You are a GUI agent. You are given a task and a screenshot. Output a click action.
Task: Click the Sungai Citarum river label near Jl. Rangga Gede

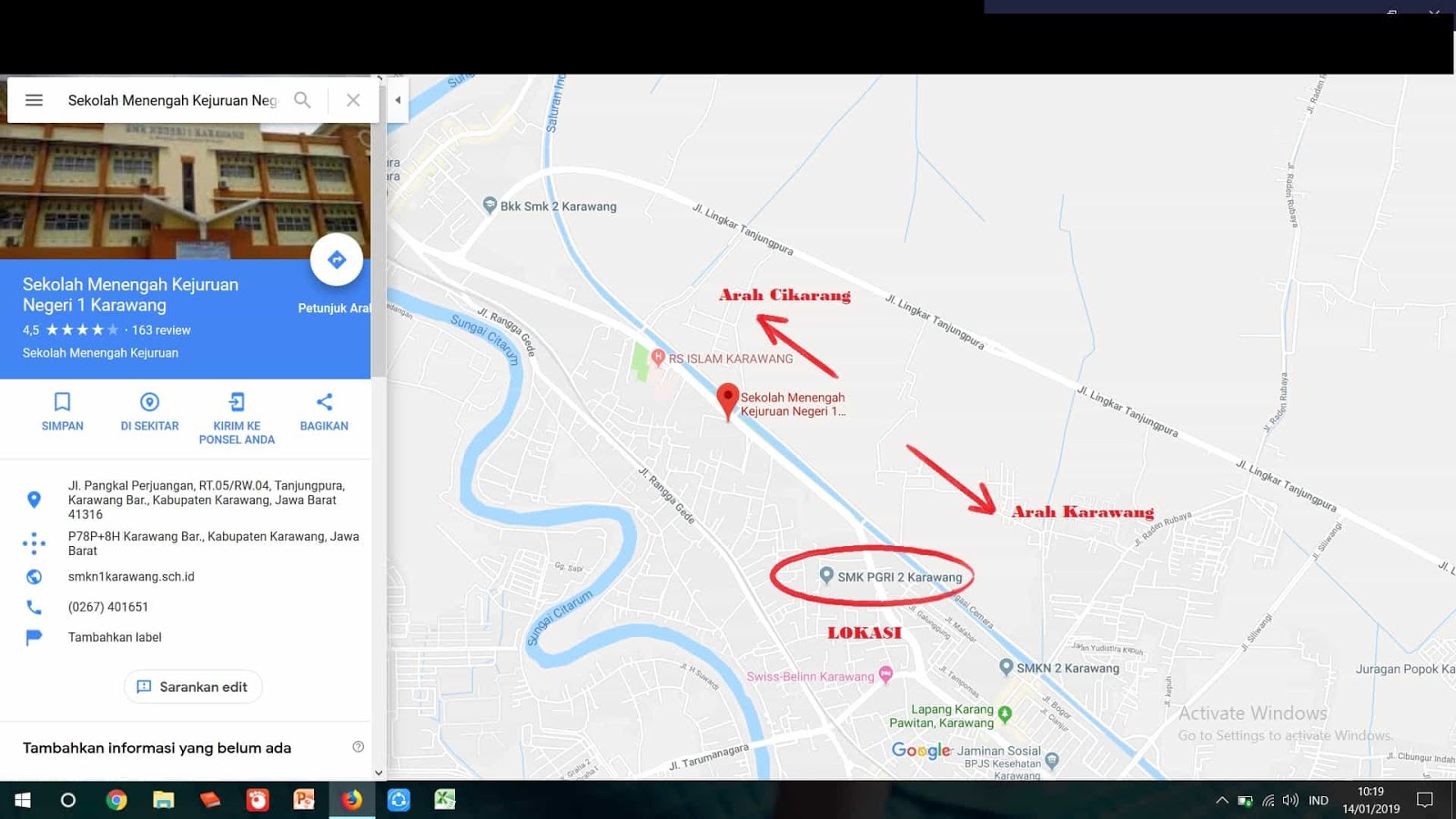click(484, 340)
